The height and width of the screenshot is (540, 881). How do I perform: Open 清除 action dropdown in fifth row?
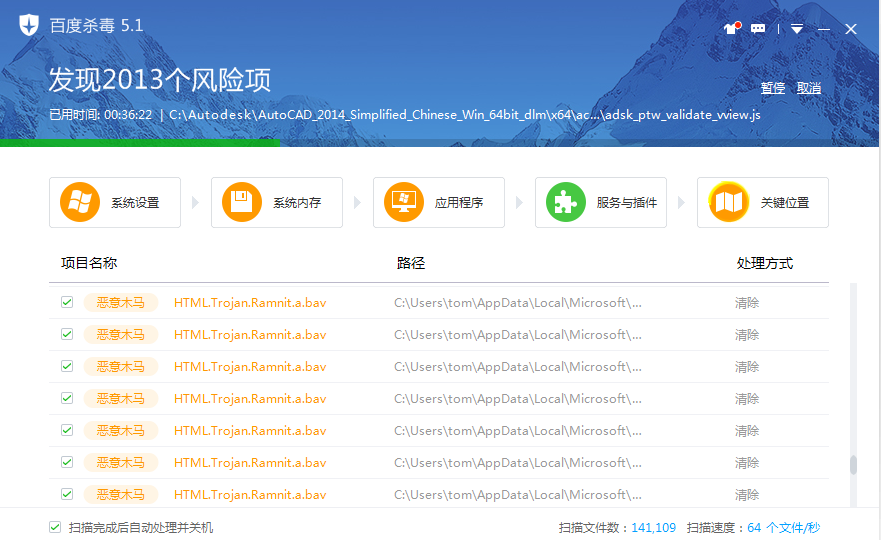pos(747,431)
